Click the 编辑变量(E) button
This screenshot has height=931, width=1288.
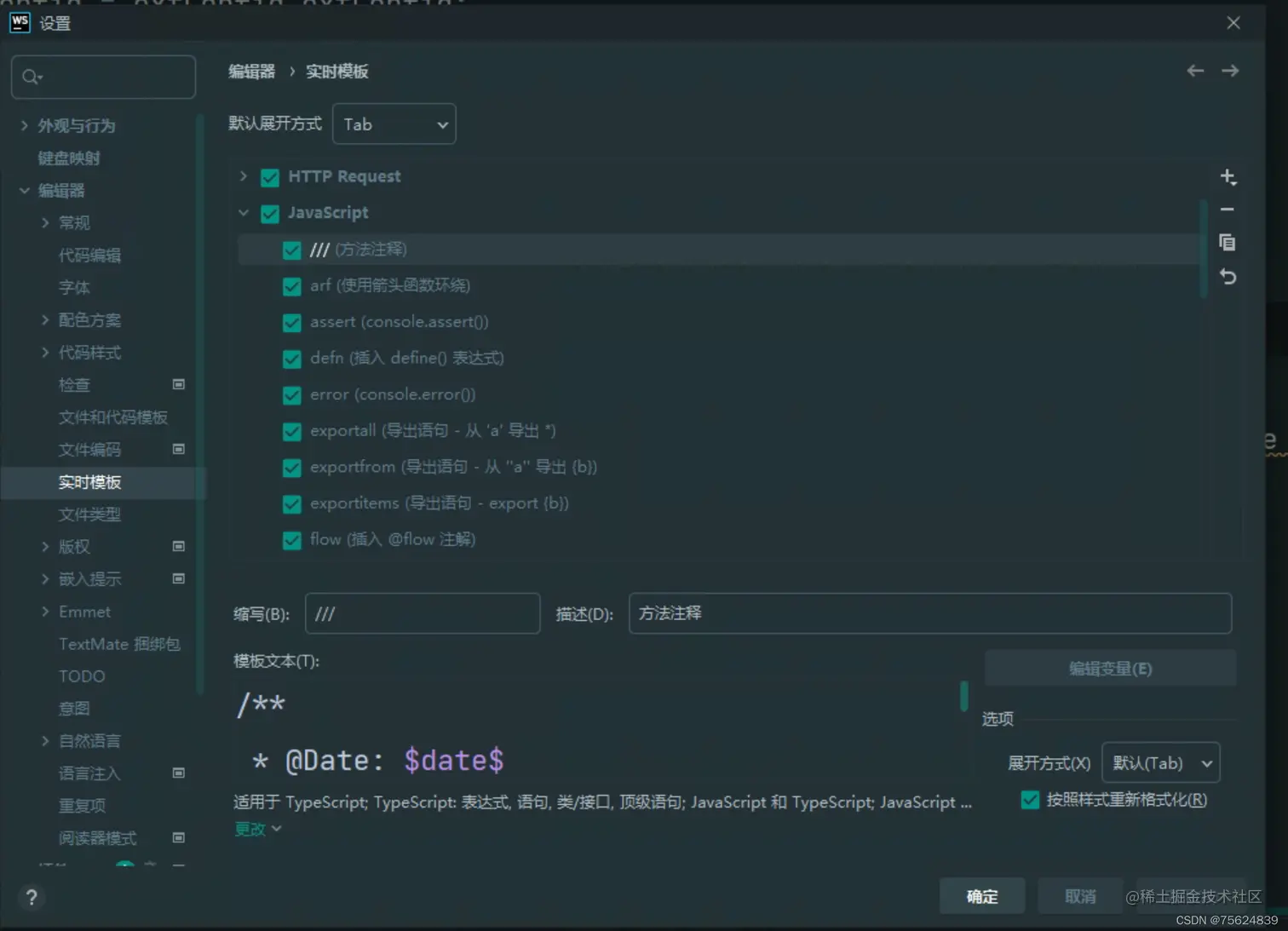(1110, 669)
